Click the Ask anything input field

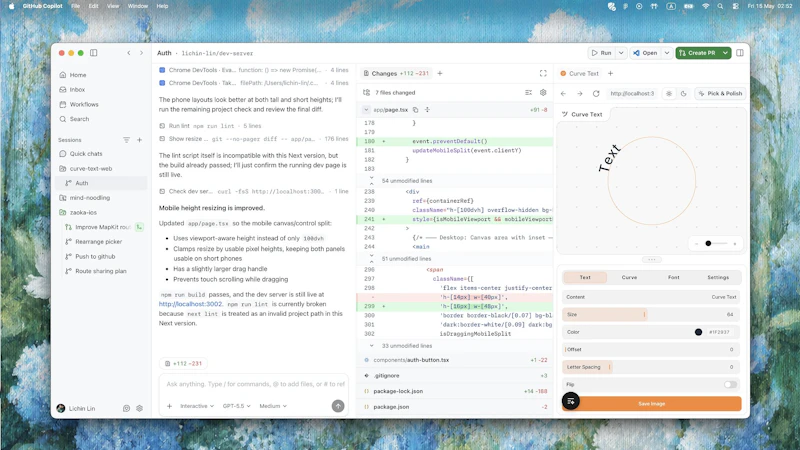click(254, 384)
